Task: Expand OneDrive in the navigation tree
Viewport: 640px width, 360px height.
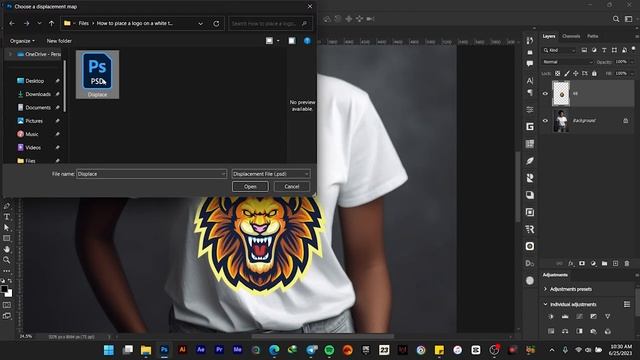Action: point(11,54)
